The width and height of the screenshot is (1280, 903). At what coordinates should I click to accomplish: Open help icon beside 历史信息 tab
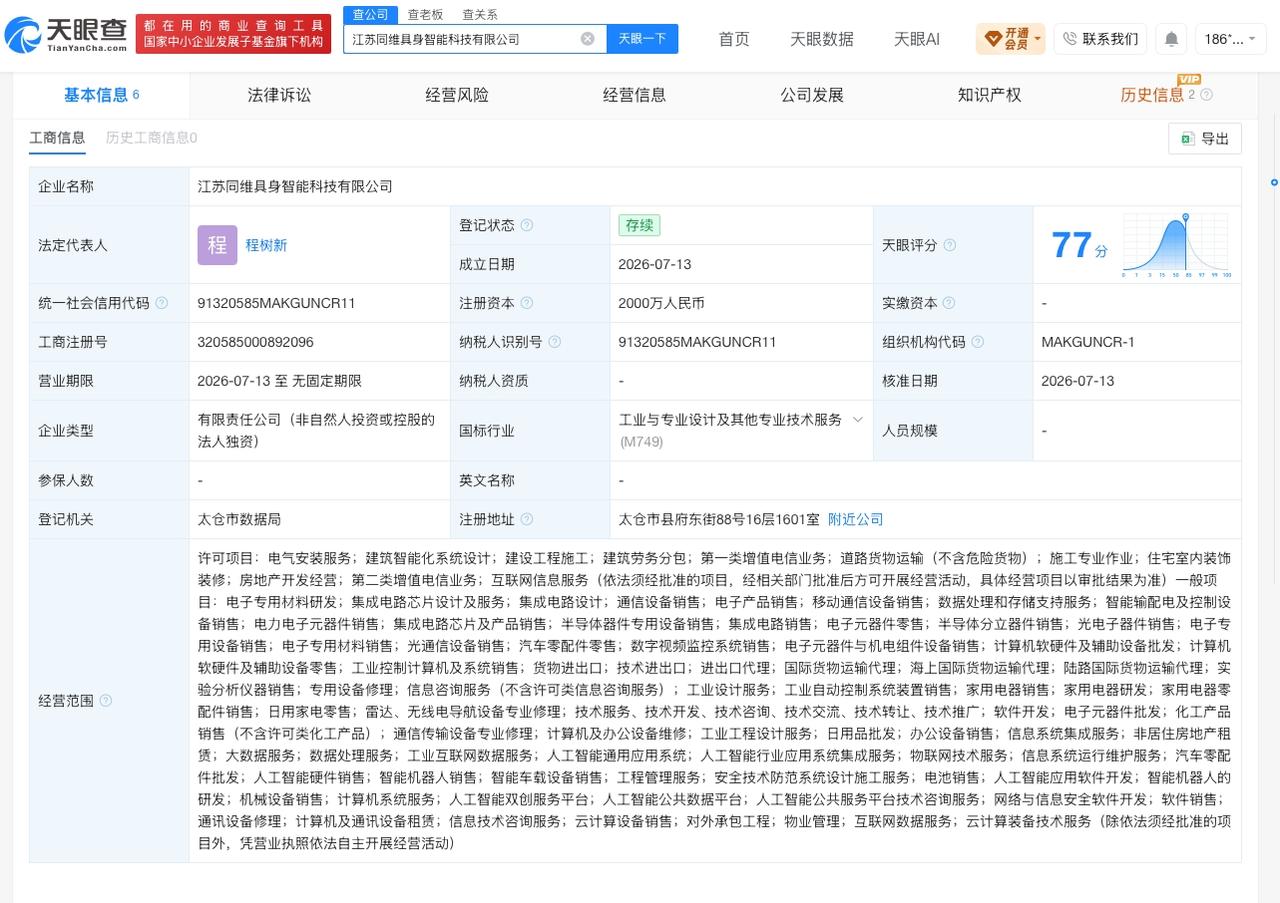pos(1206,95)
